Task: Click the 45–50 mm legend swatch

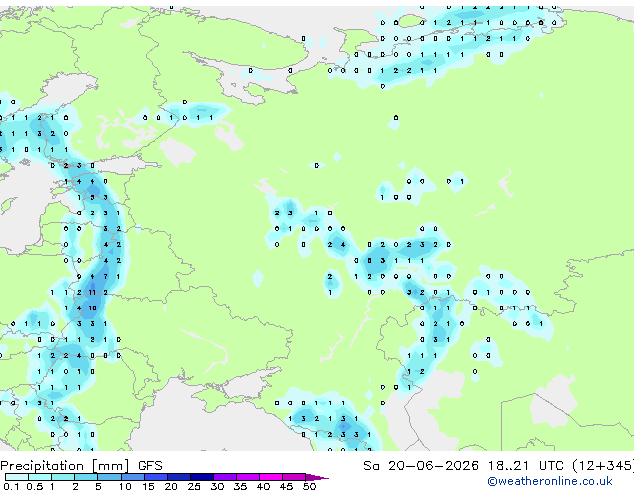Action: (x=294, y=477)
